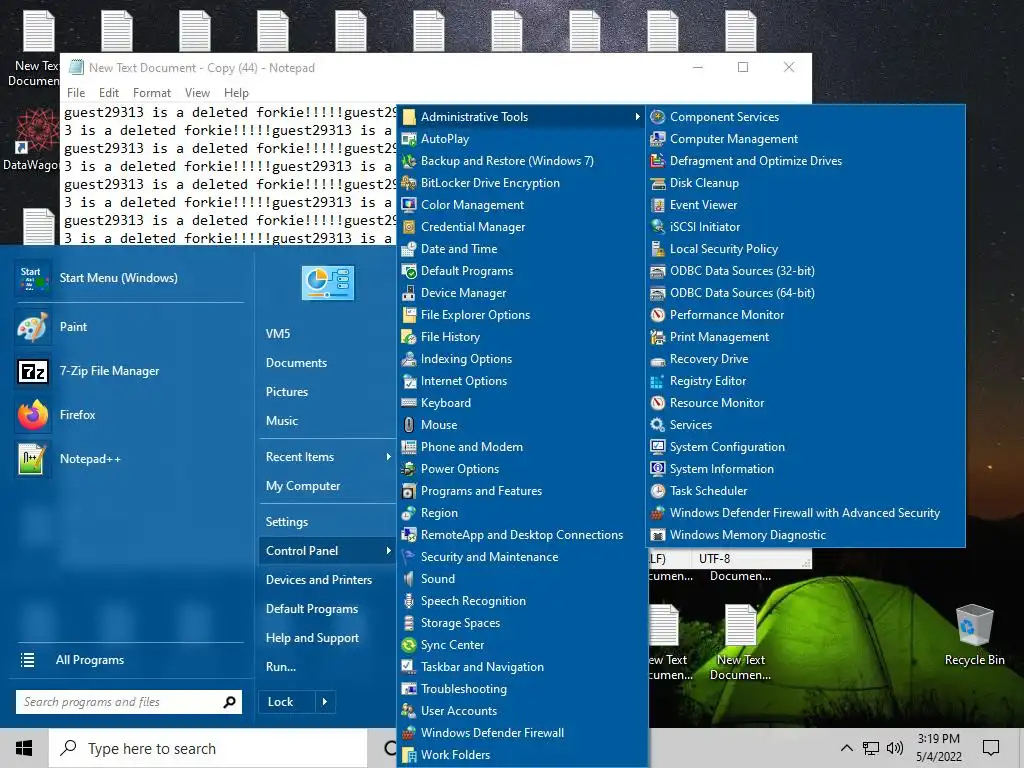Click the search magnifier in Start menu
The image size is (1024, 768).
coord(229,702)
